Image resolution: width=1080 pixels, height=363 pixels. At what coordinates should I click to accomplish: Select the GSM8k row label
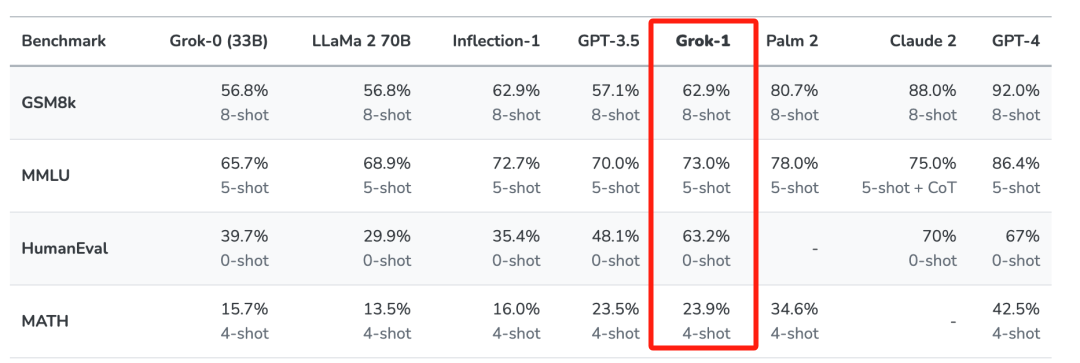pos(47,103)
